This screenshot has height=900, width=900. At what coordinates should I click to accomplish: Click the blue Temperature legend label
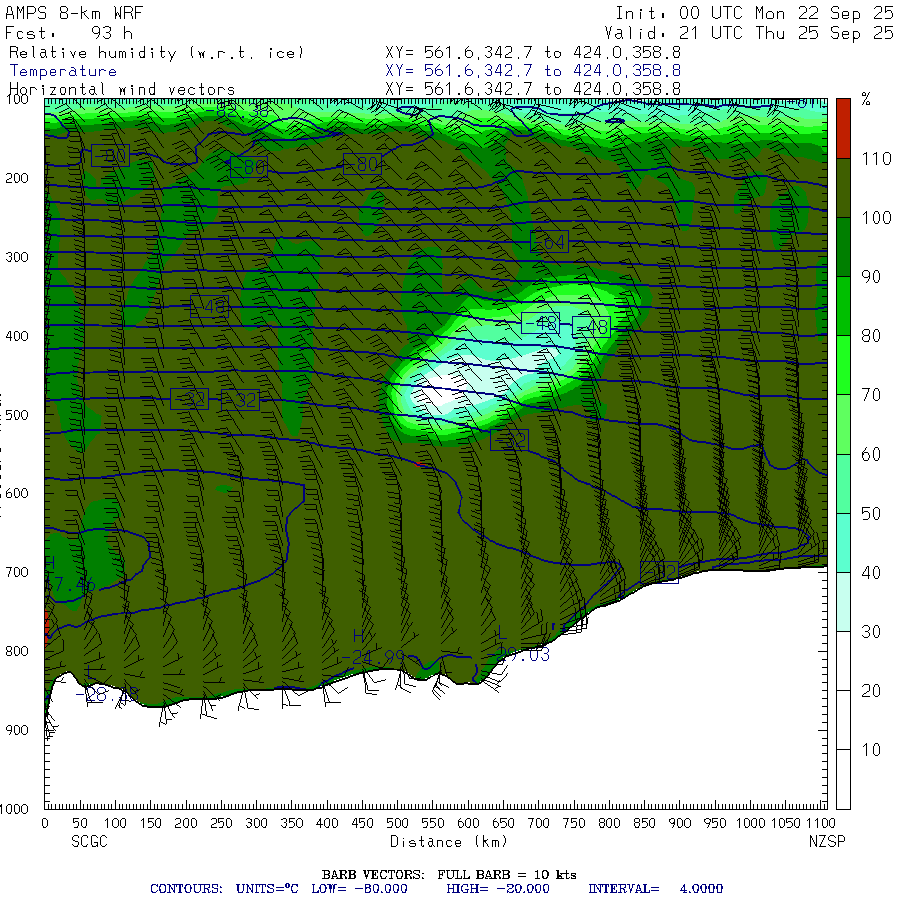click(63, 71)
